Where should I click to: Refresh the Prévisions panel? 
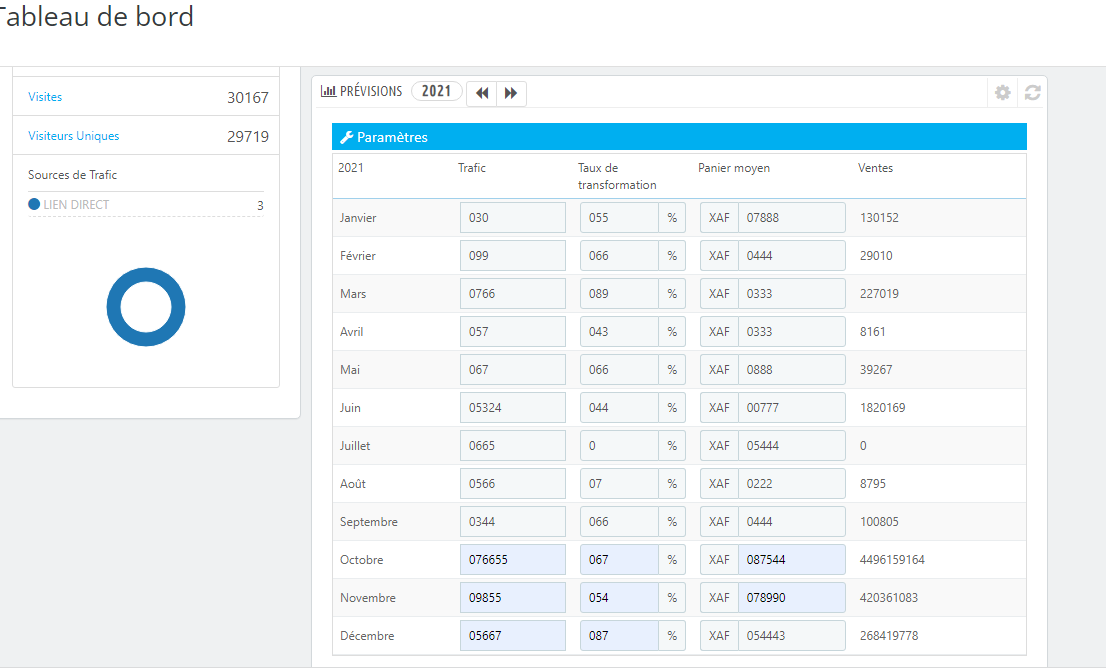click(x=1033, y=92)
